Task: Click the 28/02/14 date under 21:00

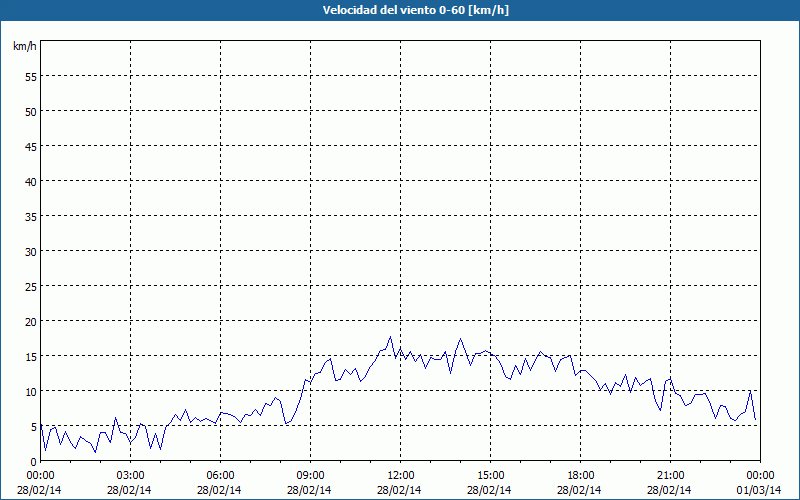Action: [669, 490]
